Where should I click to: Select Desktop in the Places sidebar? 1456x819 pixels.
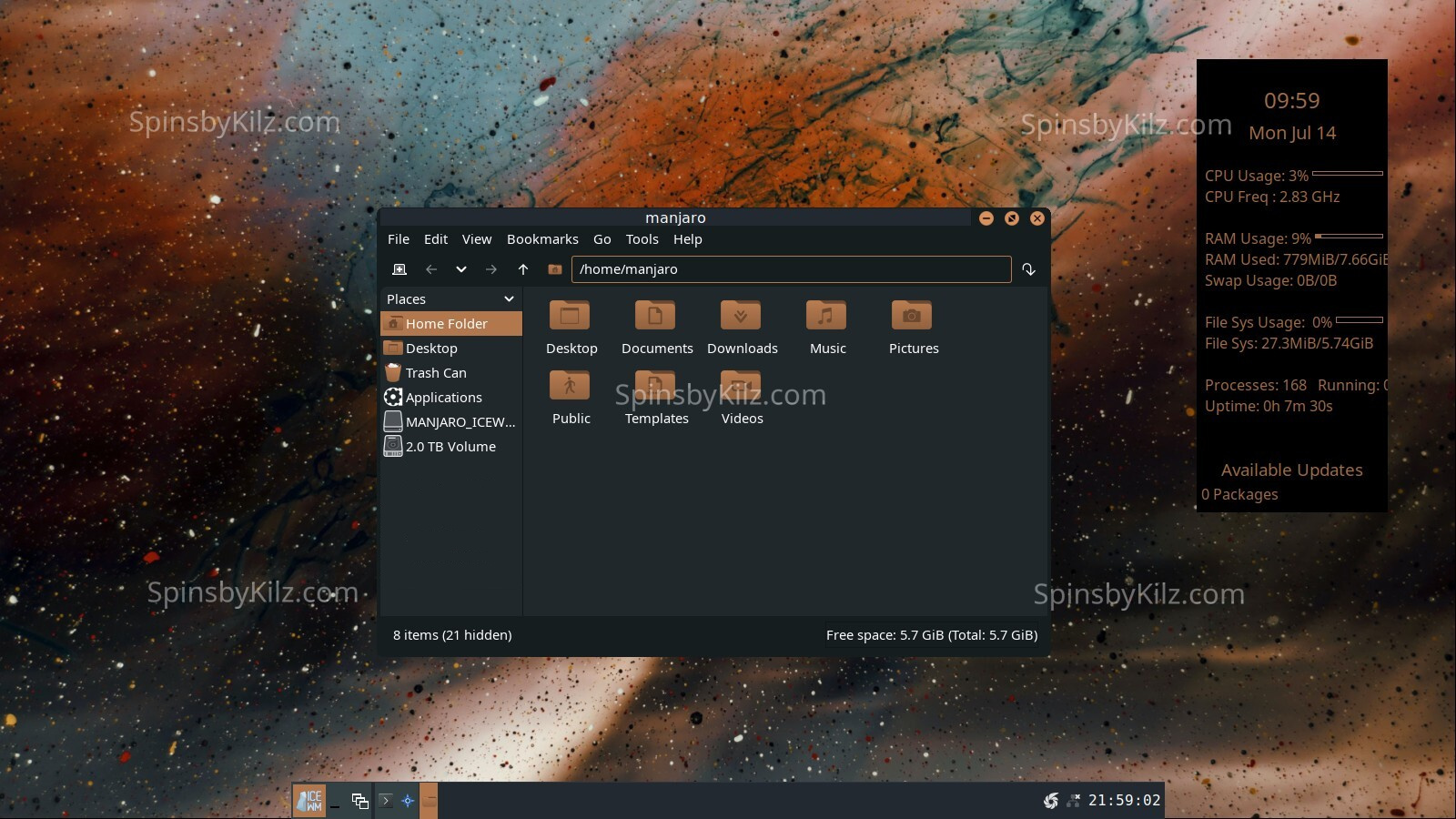click(451, 349)
